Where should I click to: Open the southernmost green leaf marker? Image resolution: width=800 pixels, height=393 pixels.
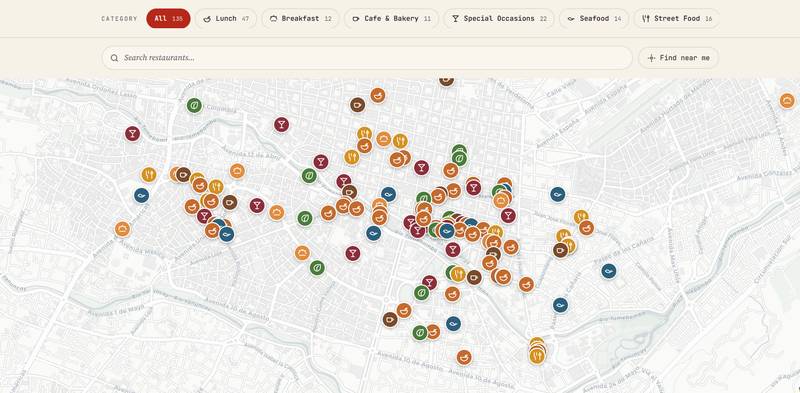tap(420, 333)
